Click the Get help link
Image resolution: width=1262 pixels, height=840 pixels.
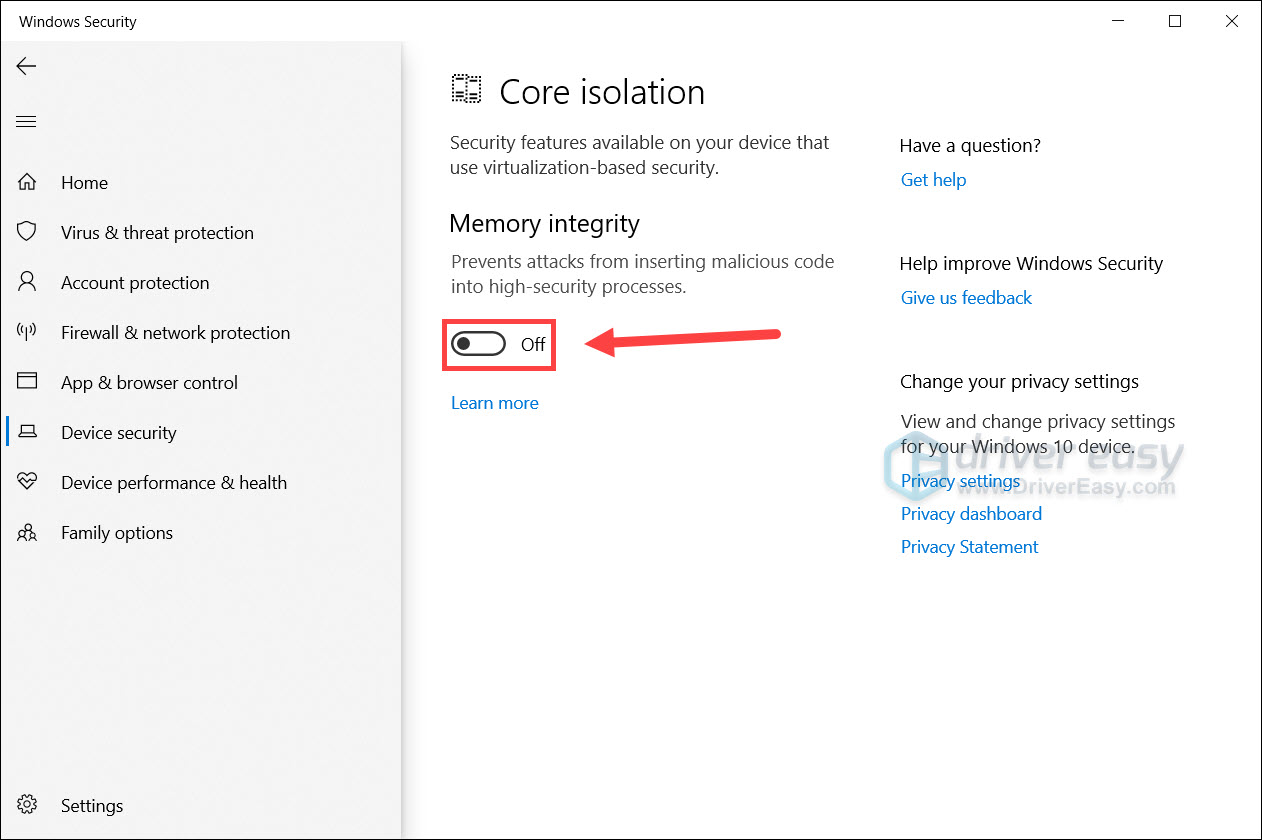click(x=933, y=180)
